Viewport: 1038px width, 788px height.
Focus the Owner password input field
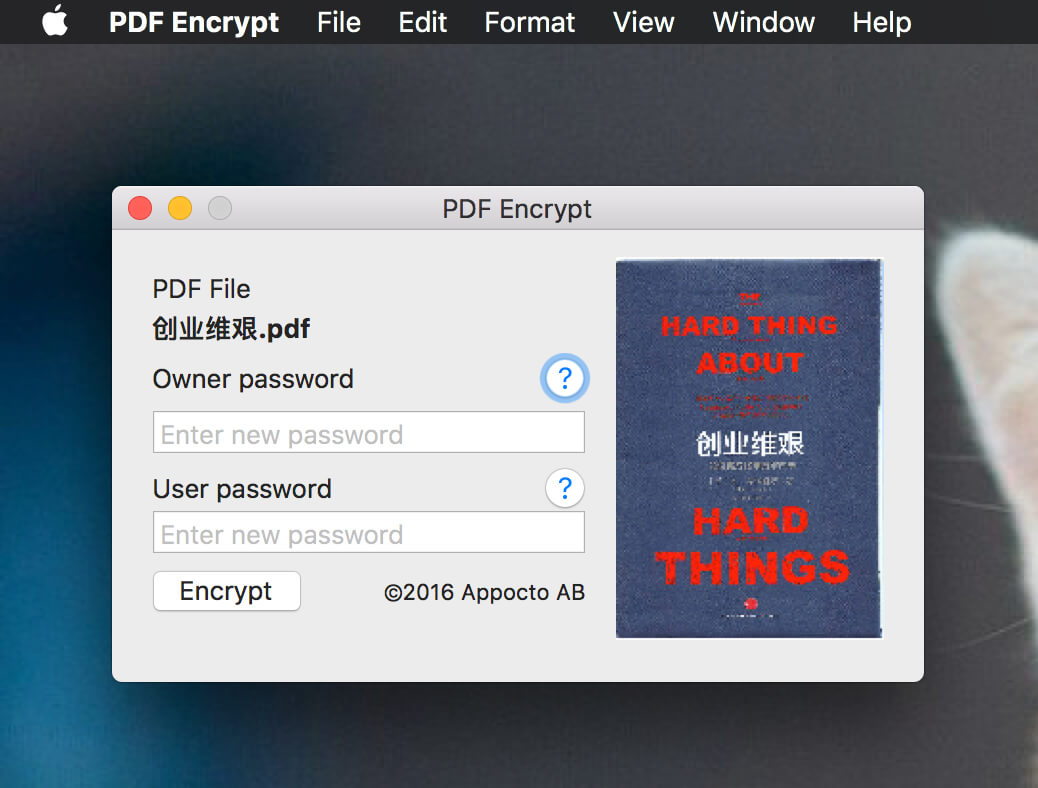click(369, 432)
